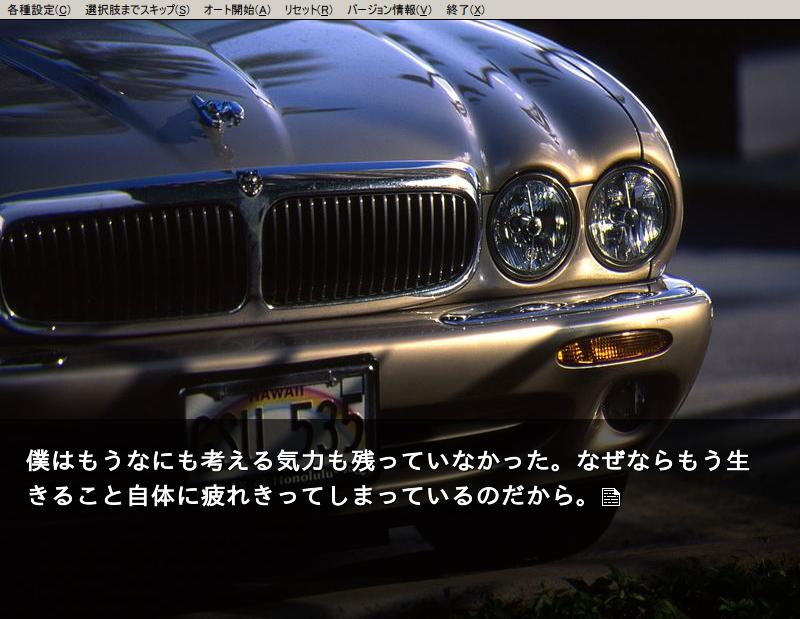The image size is (800, 619).
Task: Select the リセット(R) menu item
Action: point(308,10)
